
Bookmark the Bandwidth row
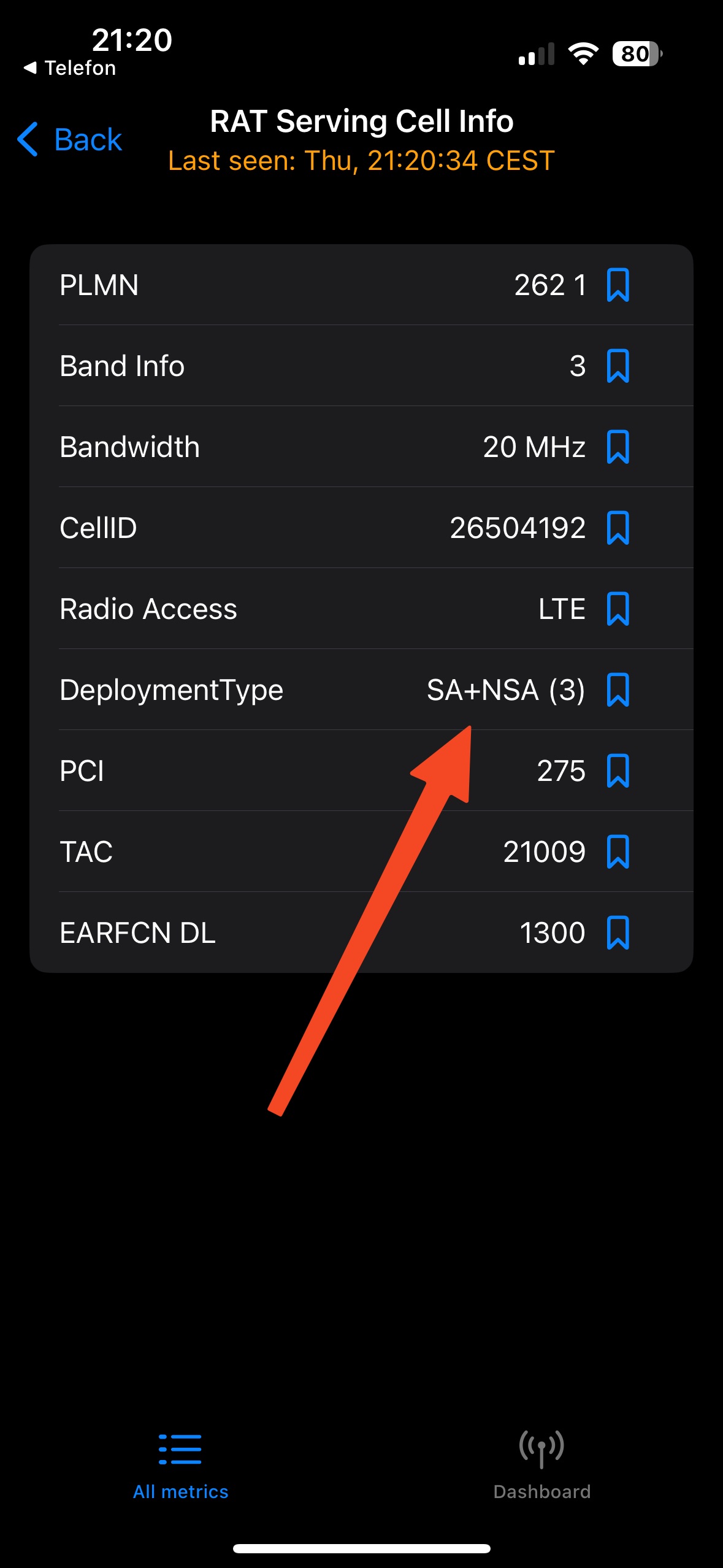click(618, 447)
